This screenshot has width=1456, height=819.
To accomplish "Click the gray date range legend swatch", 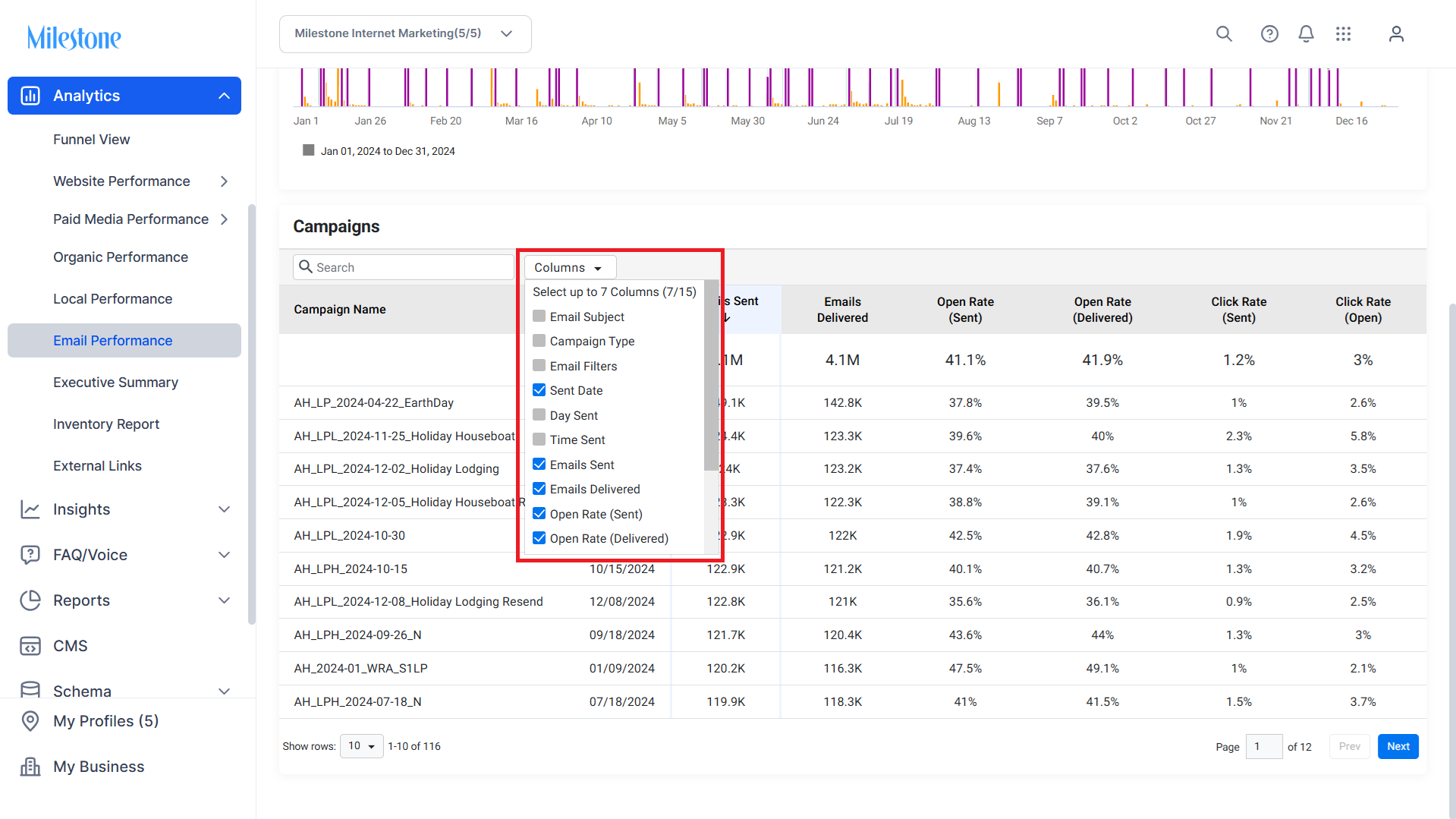I will 309,150.
